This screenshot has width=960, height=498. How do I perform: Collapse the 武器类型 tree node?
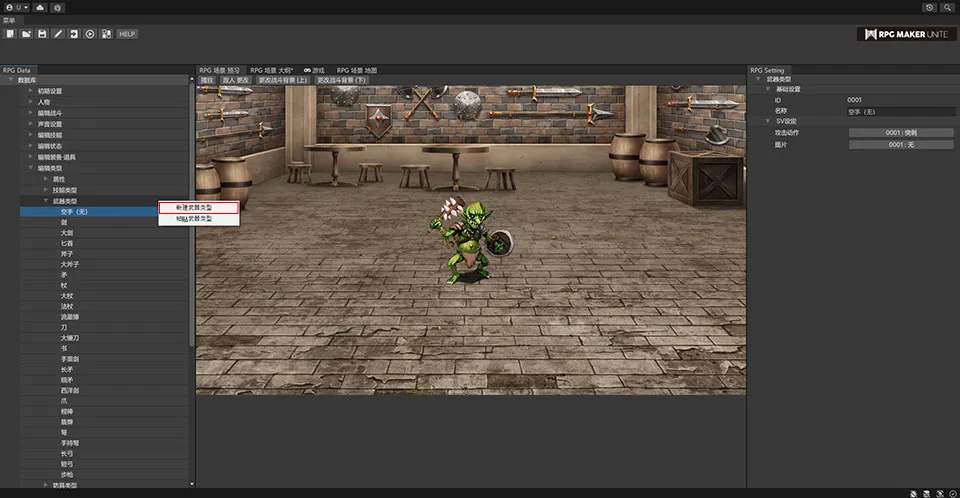(46, 201)
